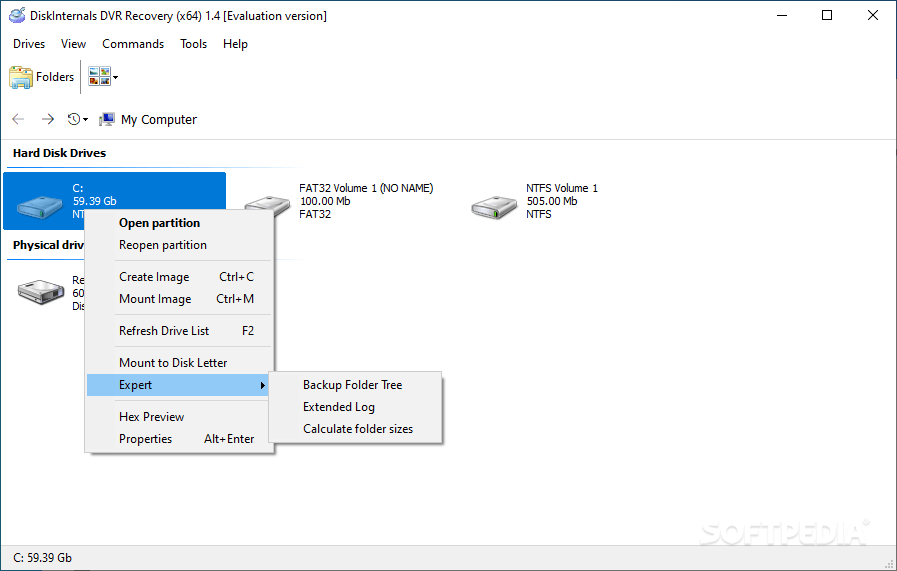Select the NTFS Volume 1 drive icon
Viewport: 897px width, 571px height.
(x=494, y=206)
